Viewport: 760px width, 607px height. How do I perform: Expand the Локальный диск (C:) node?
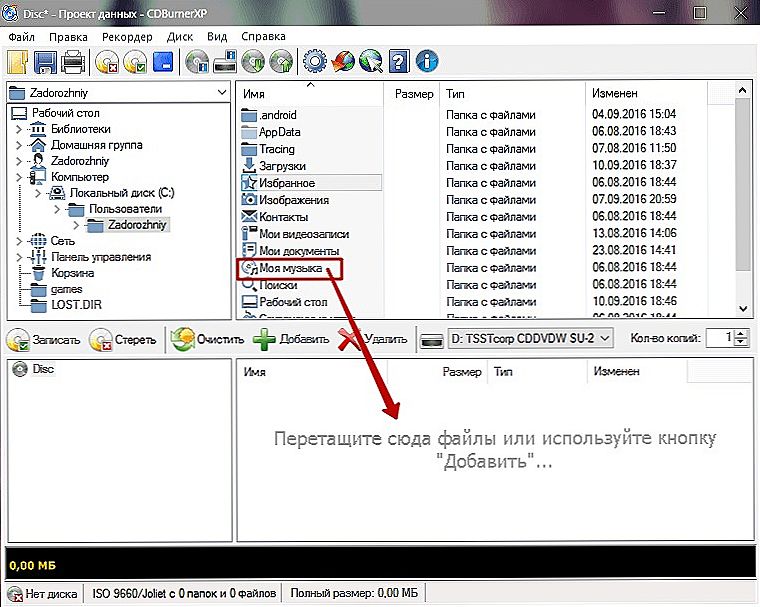38,193
